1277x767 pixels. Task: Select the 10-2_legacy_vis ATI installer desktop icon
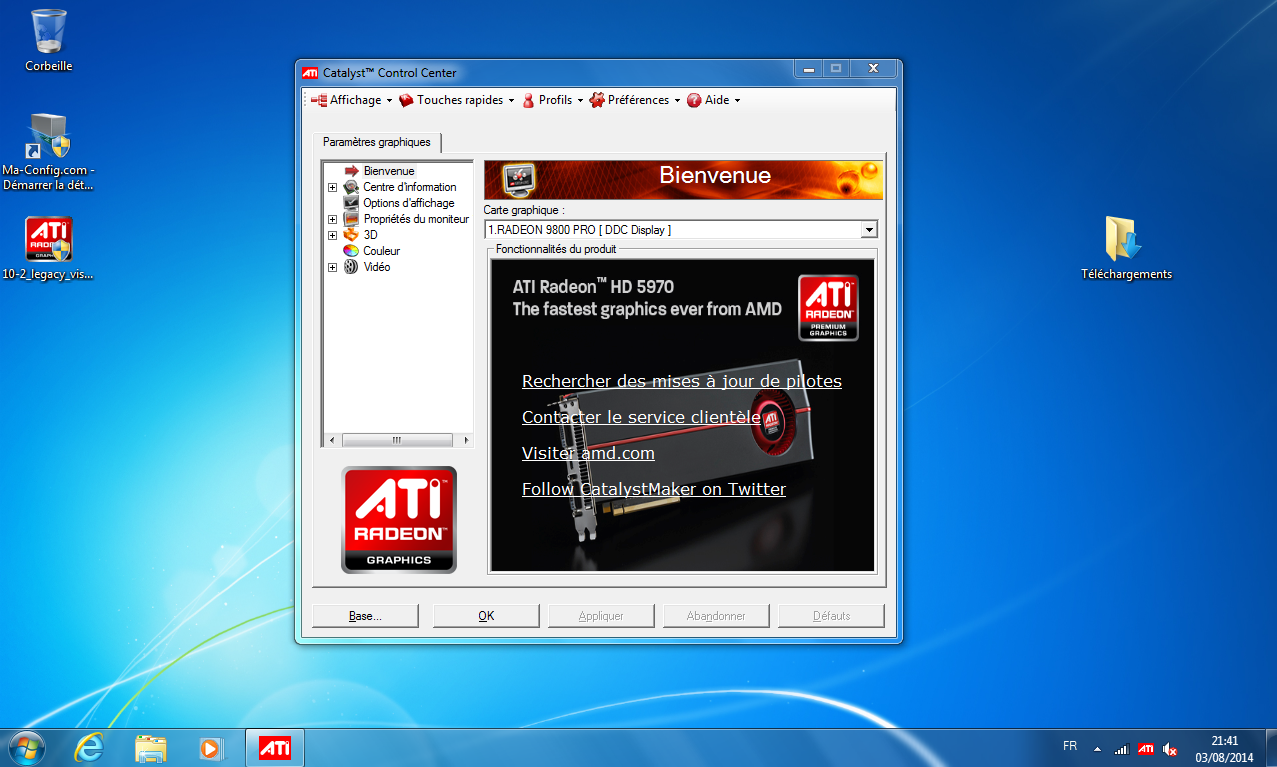click(x=49, y=248)
